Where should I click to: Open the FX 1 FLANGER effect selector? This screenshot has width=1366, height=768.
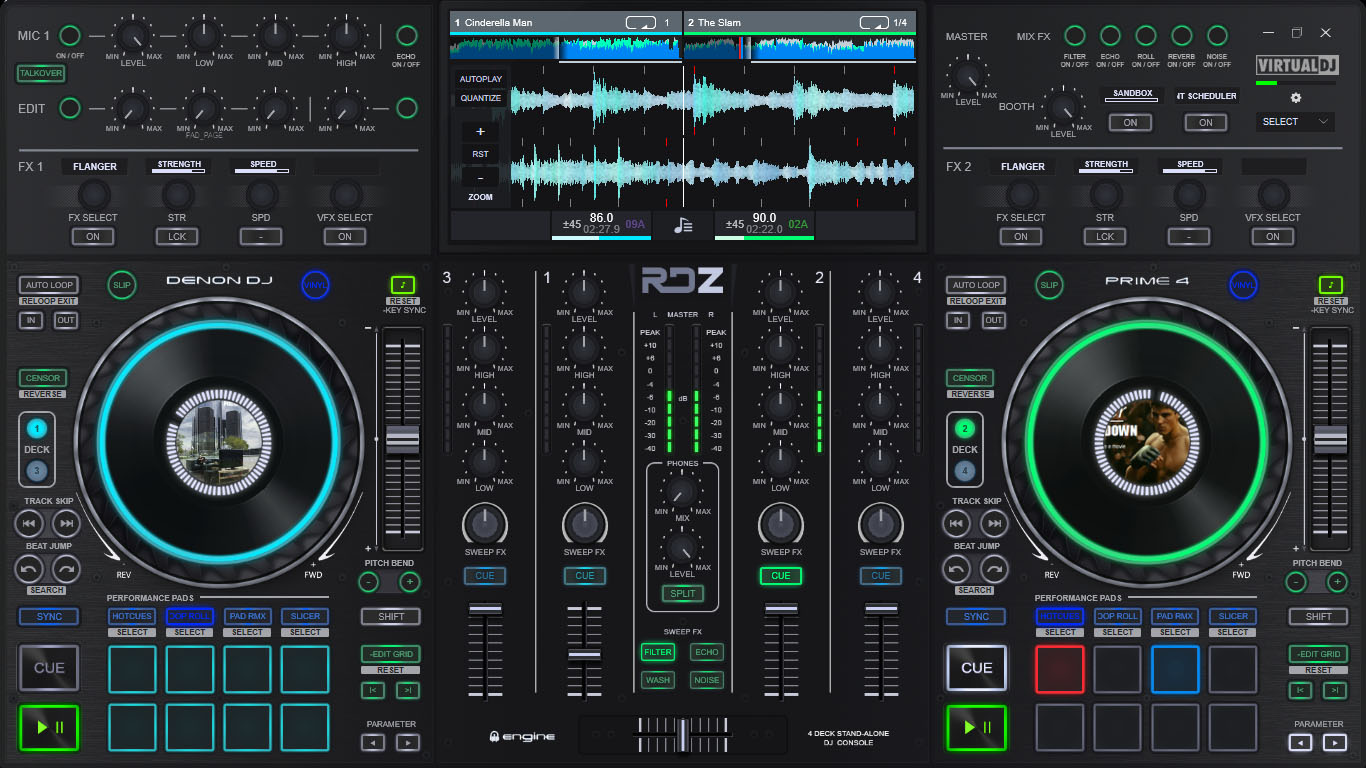[95, 167]
